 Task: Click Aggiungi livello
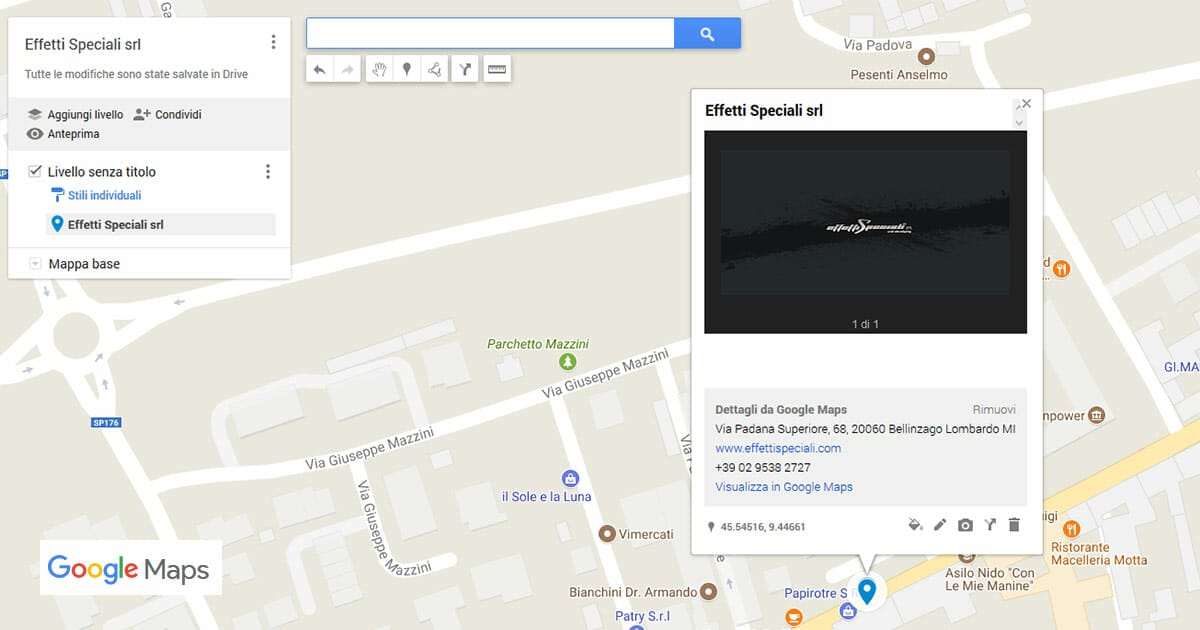[75, 115]
